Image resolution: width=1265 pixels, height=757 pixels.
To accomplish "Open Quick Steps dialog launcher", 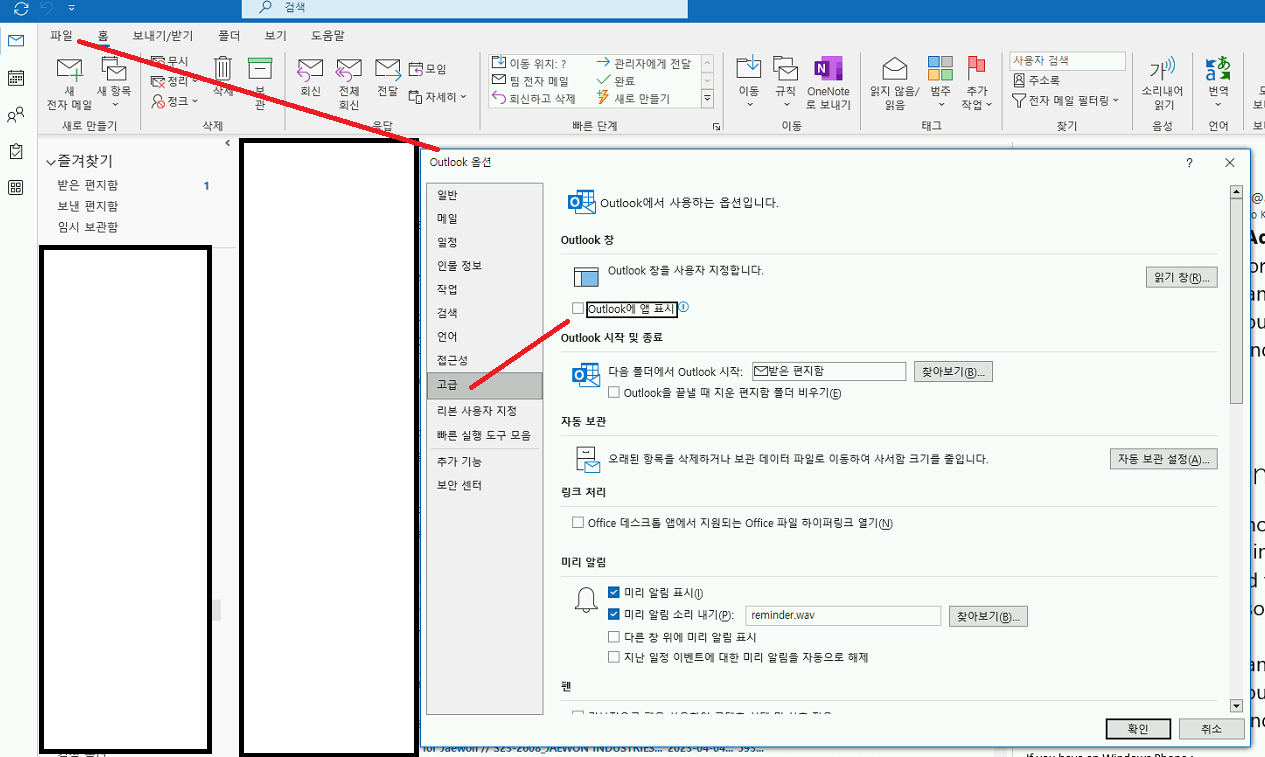I will pyautogui.click(x=715, y=127).
